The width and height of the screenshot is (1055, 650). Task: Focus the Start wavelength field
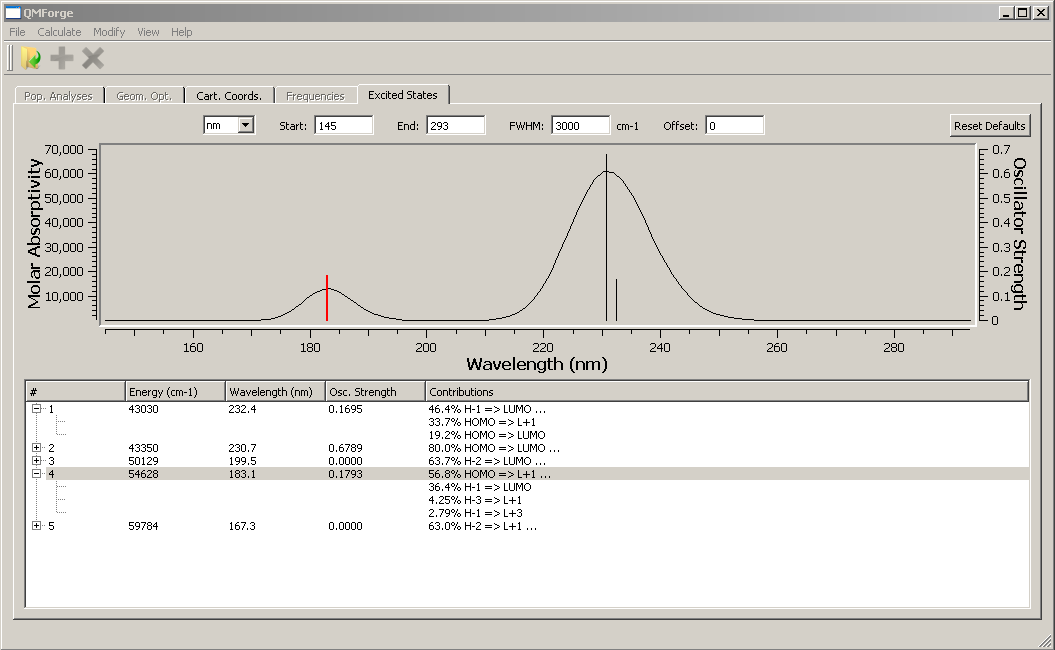344,125
